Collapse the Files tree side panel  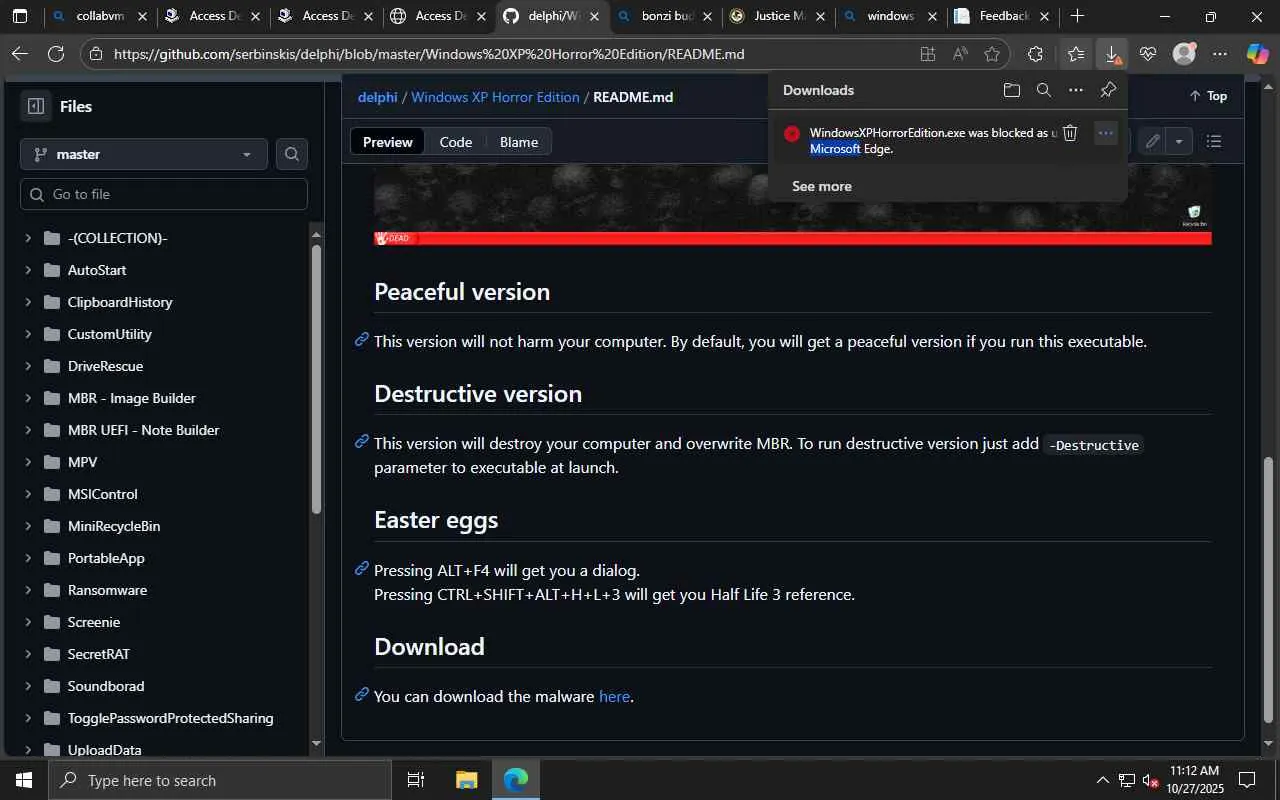[x=35, y=106]
